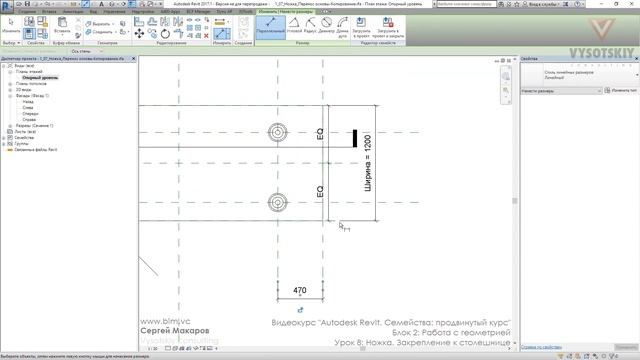Click the Изменить тип button
This screenshot has height=360, width=640.
(x=622, y=91)
